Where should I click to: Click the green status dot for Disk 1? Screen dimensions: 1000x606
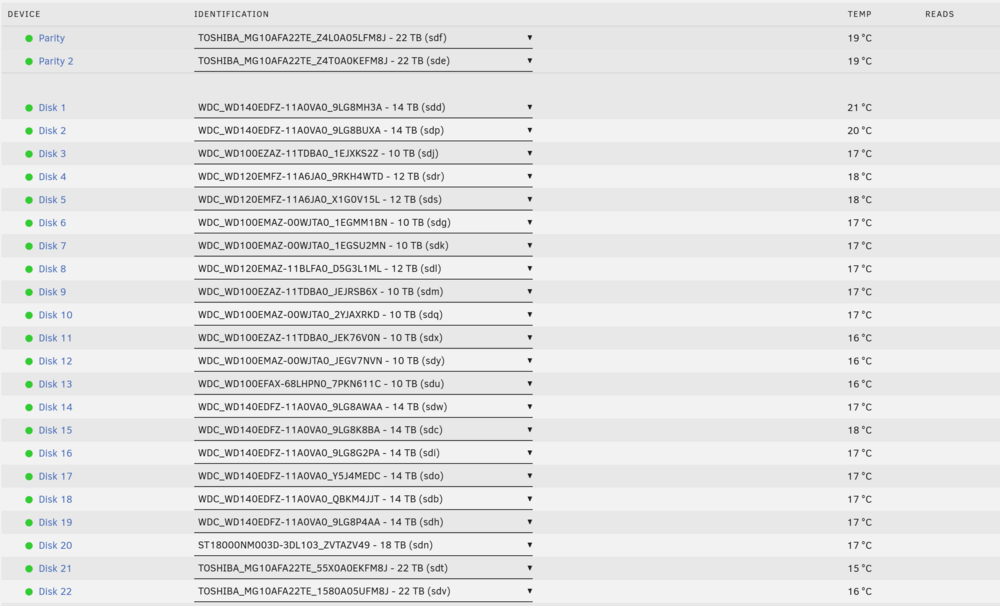click(29, 108)
